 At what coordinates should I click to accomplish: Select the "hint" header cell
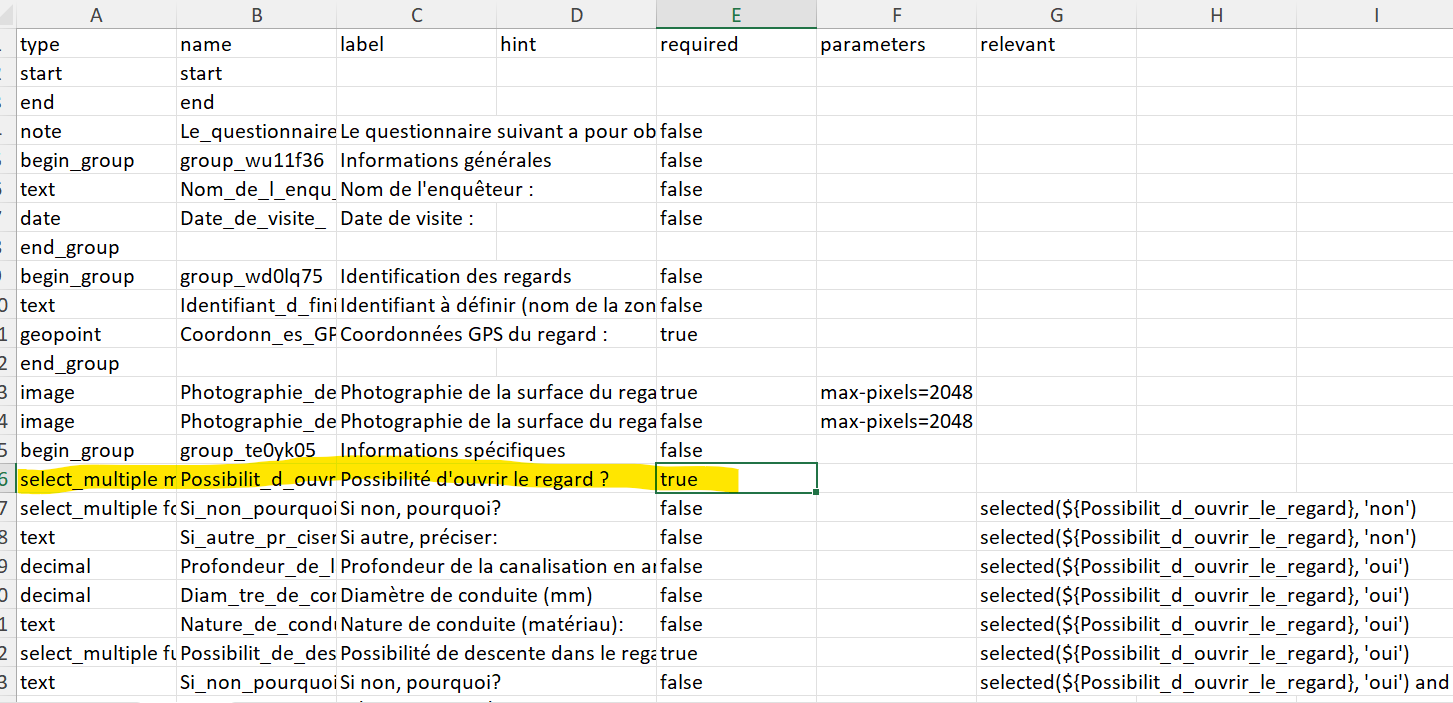(x=576, y=44)
